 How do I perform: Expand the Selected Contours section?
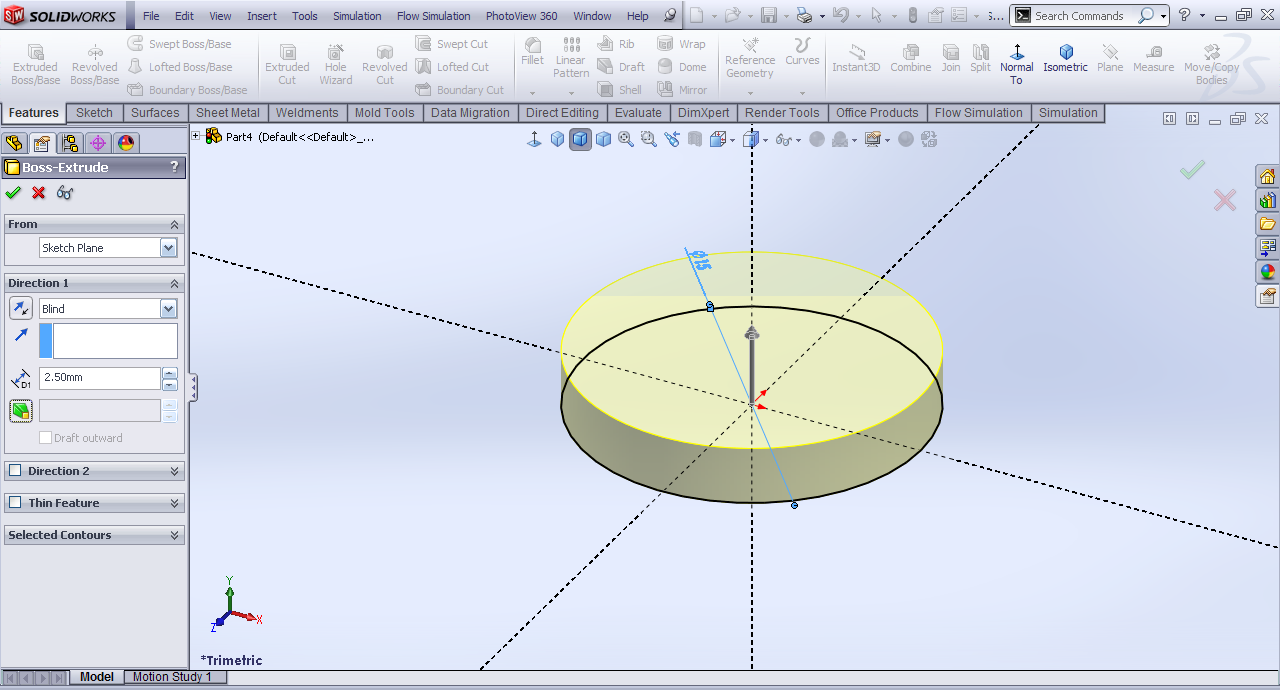175,535
